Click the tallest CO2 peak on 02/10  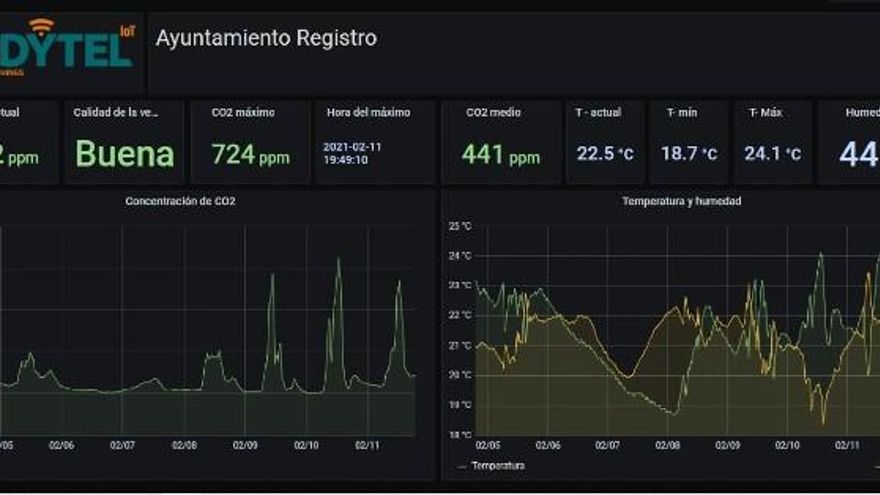coord(338,260)
